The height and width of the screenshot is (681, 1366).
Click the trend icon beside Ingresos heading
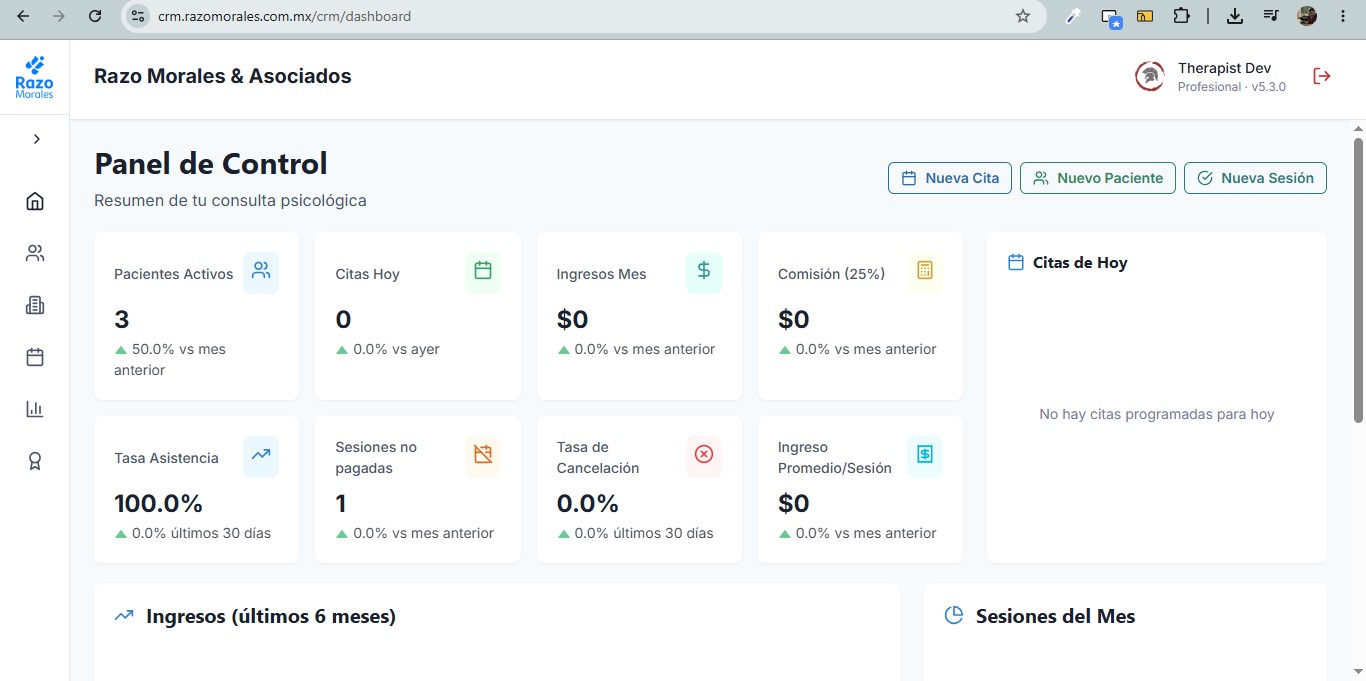pyautogui.click(x=124, y=616)
